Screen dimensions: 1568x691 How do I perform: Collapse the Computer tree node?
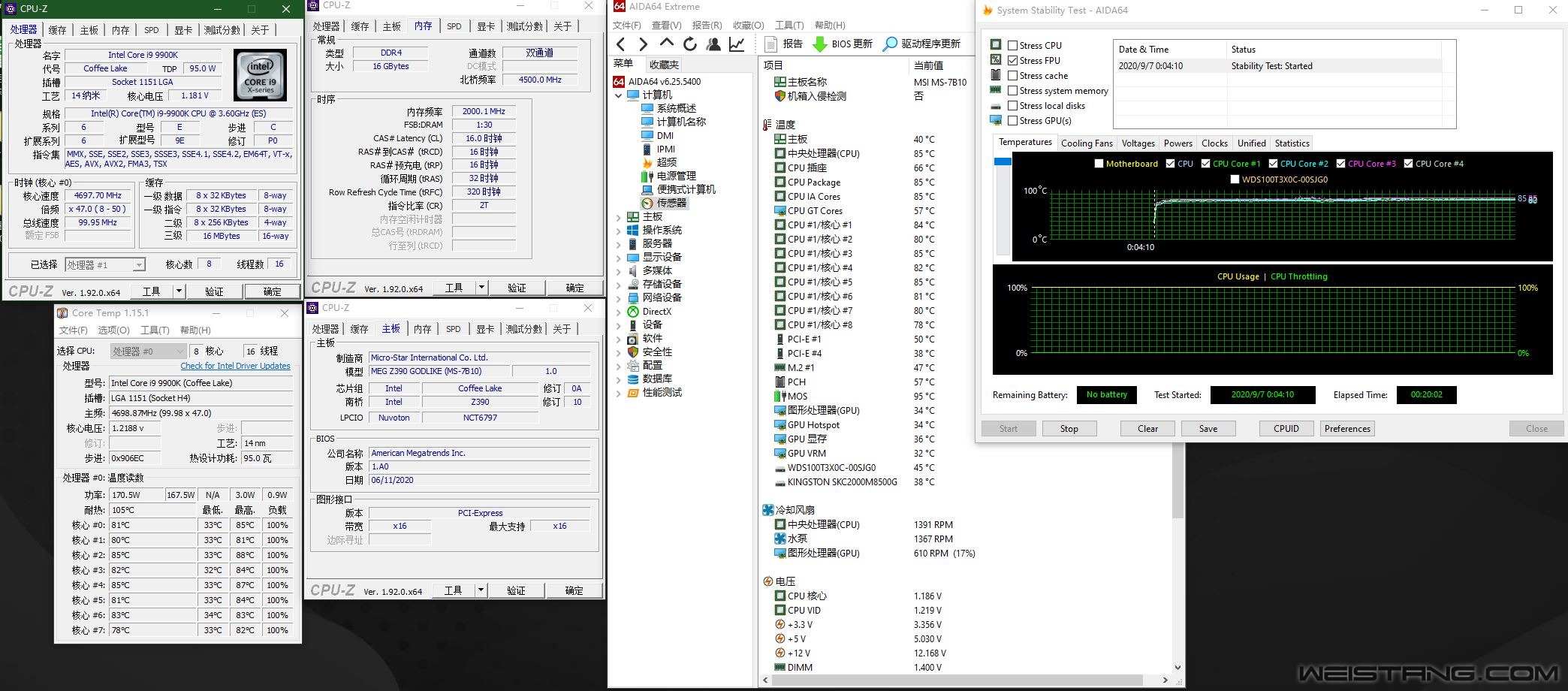(618, 95)
